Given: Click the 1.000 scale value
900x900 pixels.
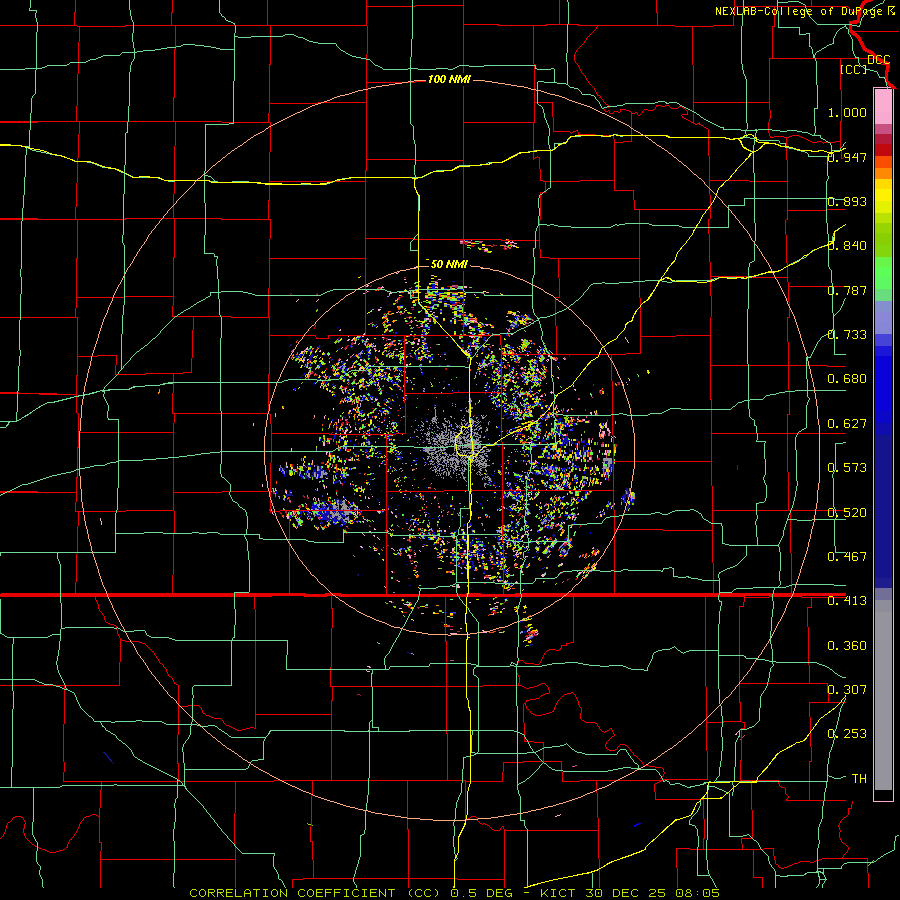Looking at the screenshot, I should tap(847, 112).
